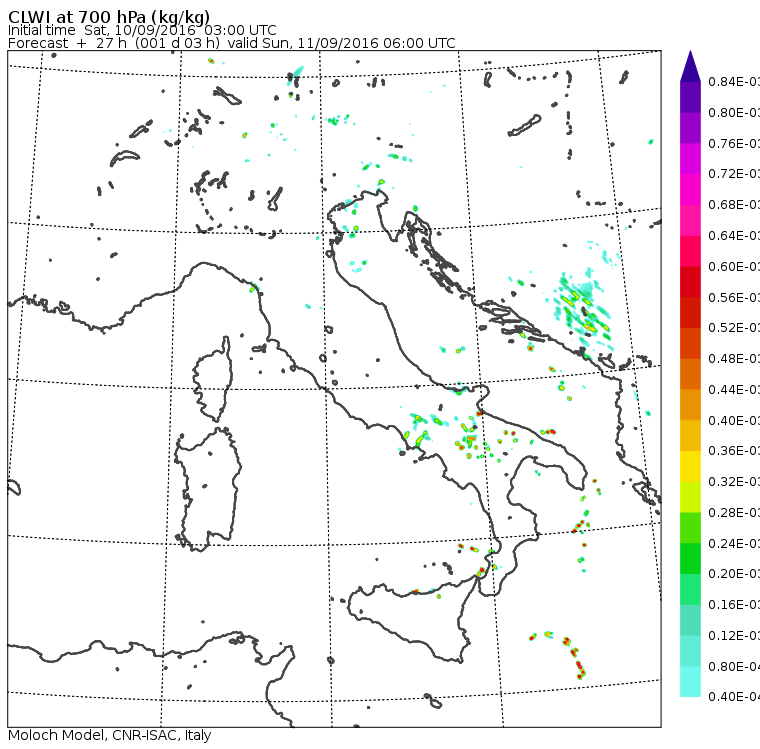The height and width of the screenshot is (749, 760).
Task: Click the yellow swatch between 0.32E-03 and 0.36E-03
Action: pos(690,466)
